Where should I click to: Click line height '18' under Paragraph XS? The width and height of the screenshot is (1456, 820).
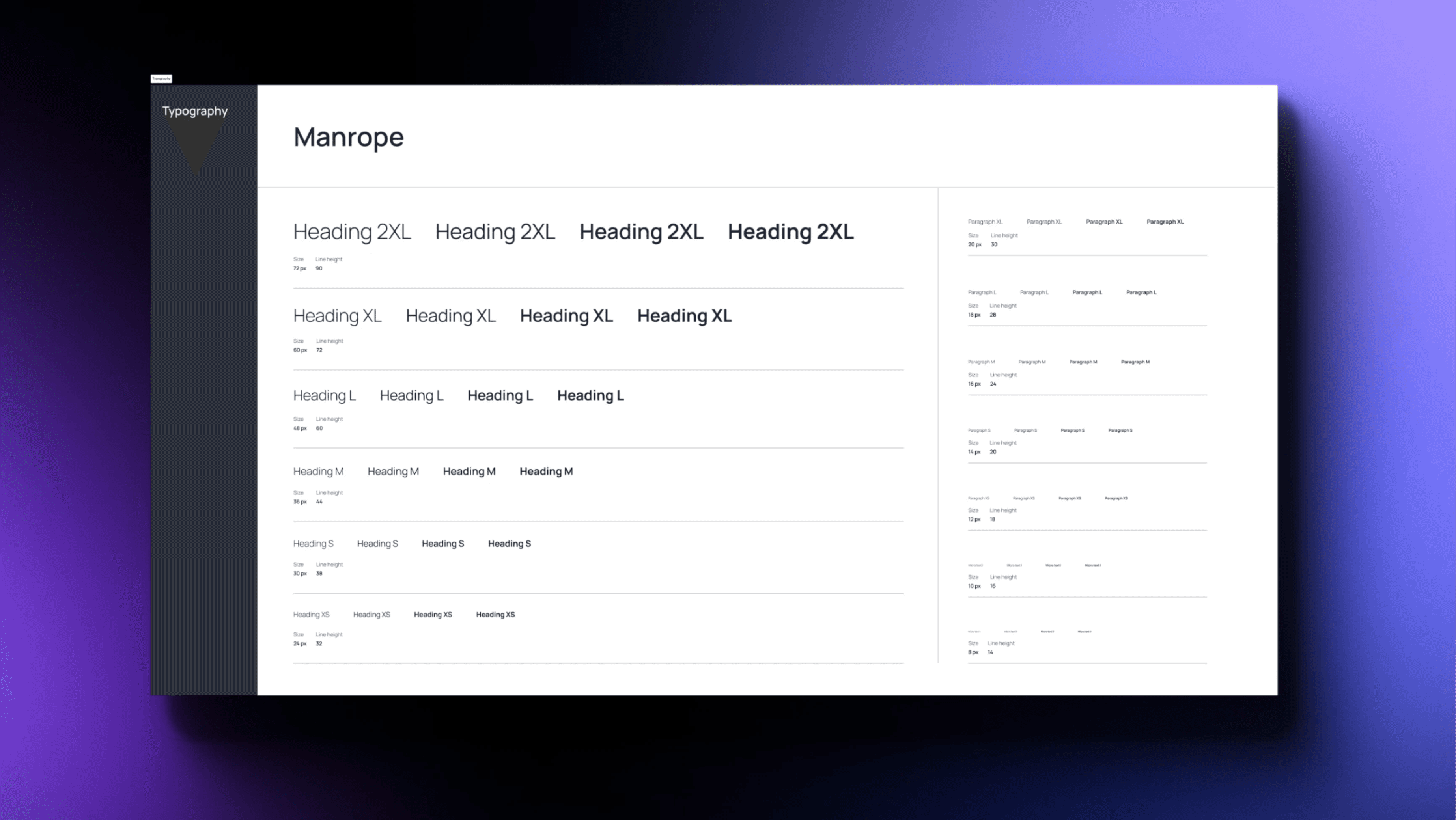(993, 519)
